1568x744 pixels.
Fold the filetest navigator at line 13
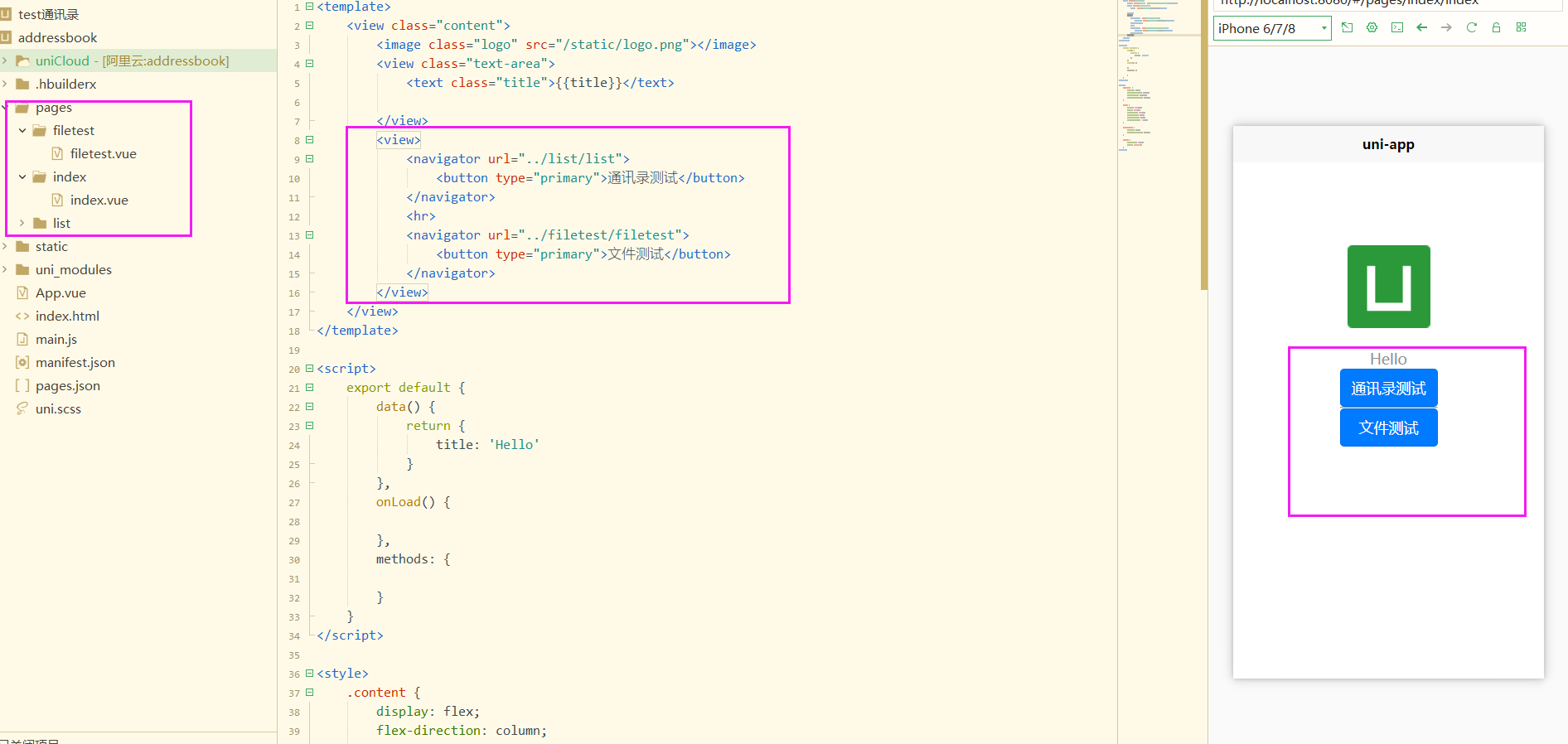(310, 234)
